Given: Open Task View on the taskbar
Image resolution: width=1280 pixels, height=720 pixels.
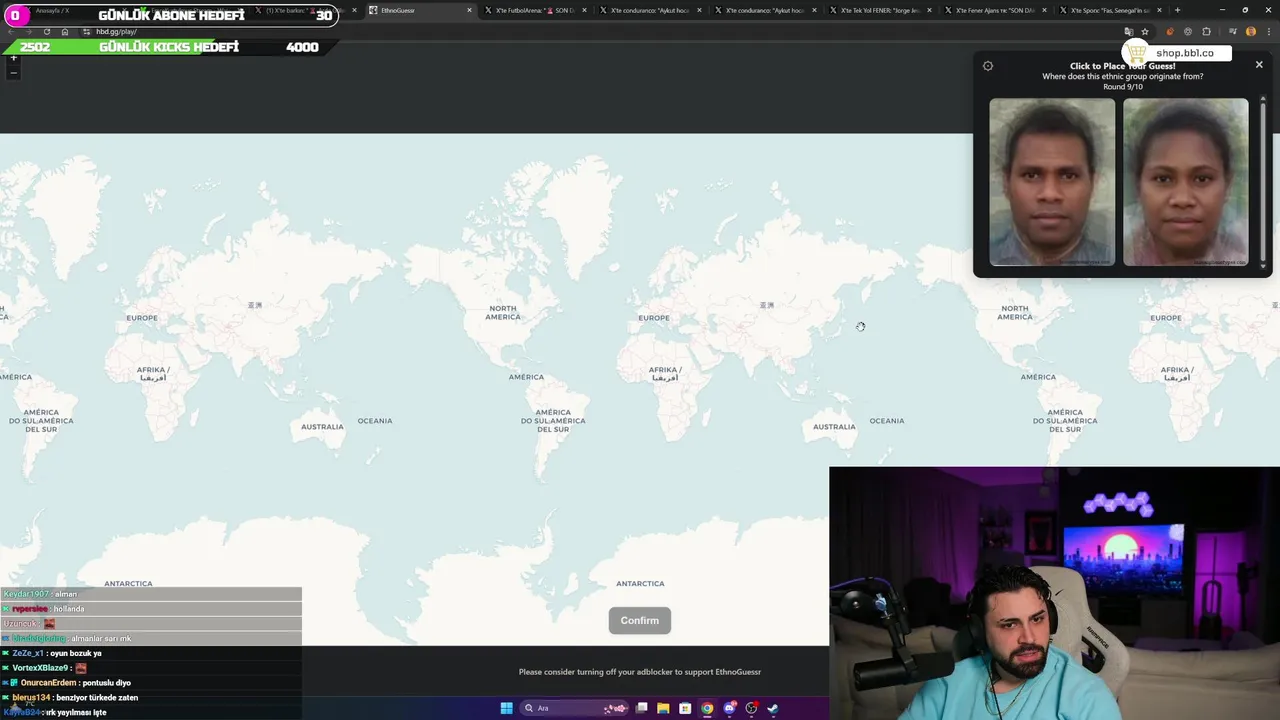Looking at the screenshot, I should tap(641, 708).
